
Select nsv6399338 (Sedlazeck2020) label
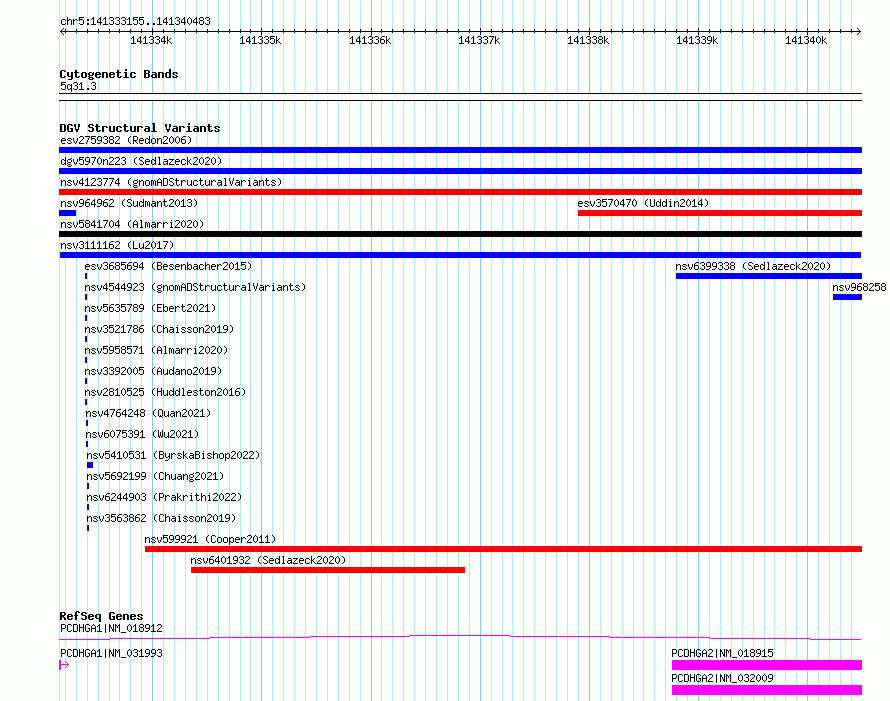(x=753, y=266)
